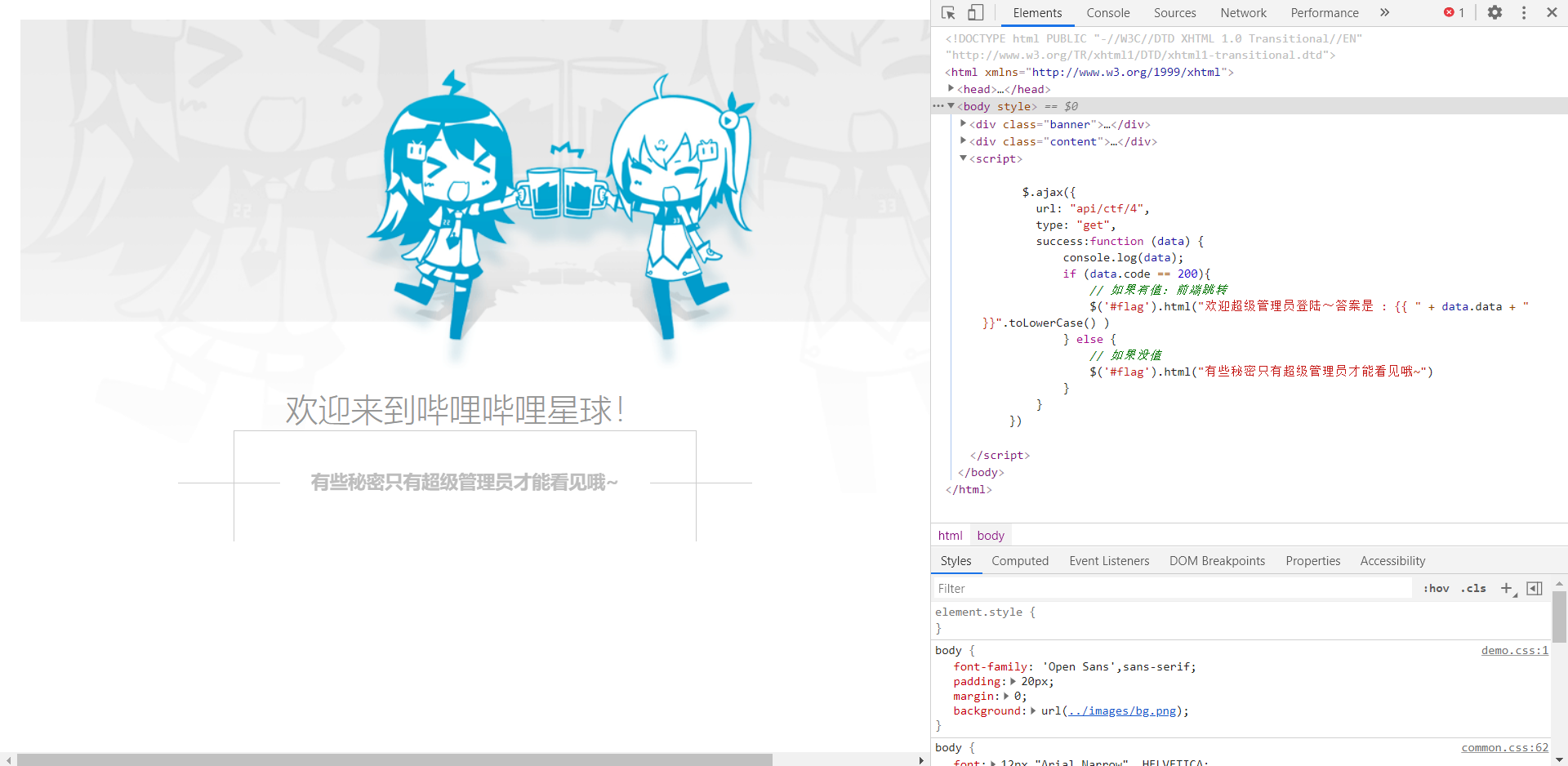Viewport: 1568px width, 766px height.
Task: Click the page horizontal scrollbar thumb
Action: click(x=394, y=759)
